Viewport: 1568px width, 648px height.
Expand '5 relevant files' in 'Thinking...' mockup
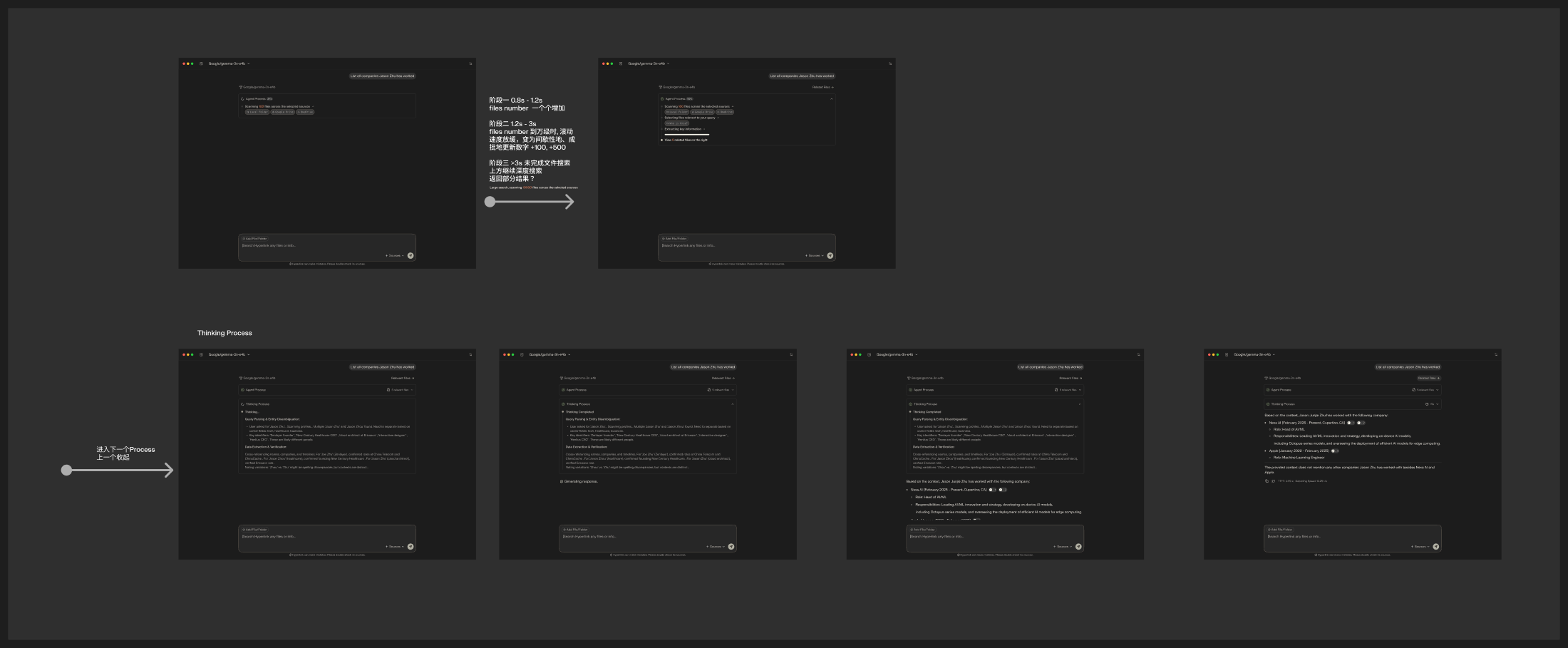tap(400, 390)
